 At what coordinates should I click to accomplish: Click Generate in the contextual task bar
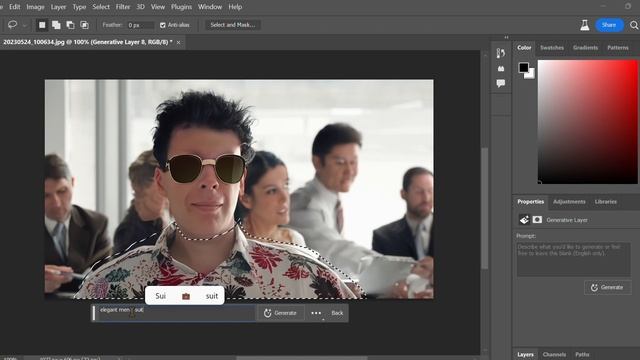[x=280, y=313]
